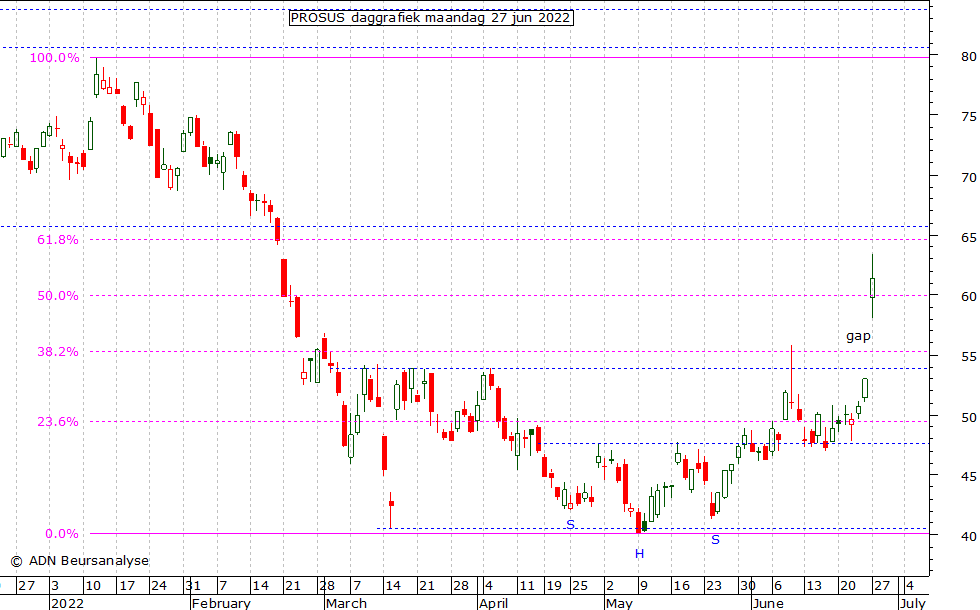Click the left shoulder 'S' marker near April 25

570,524
